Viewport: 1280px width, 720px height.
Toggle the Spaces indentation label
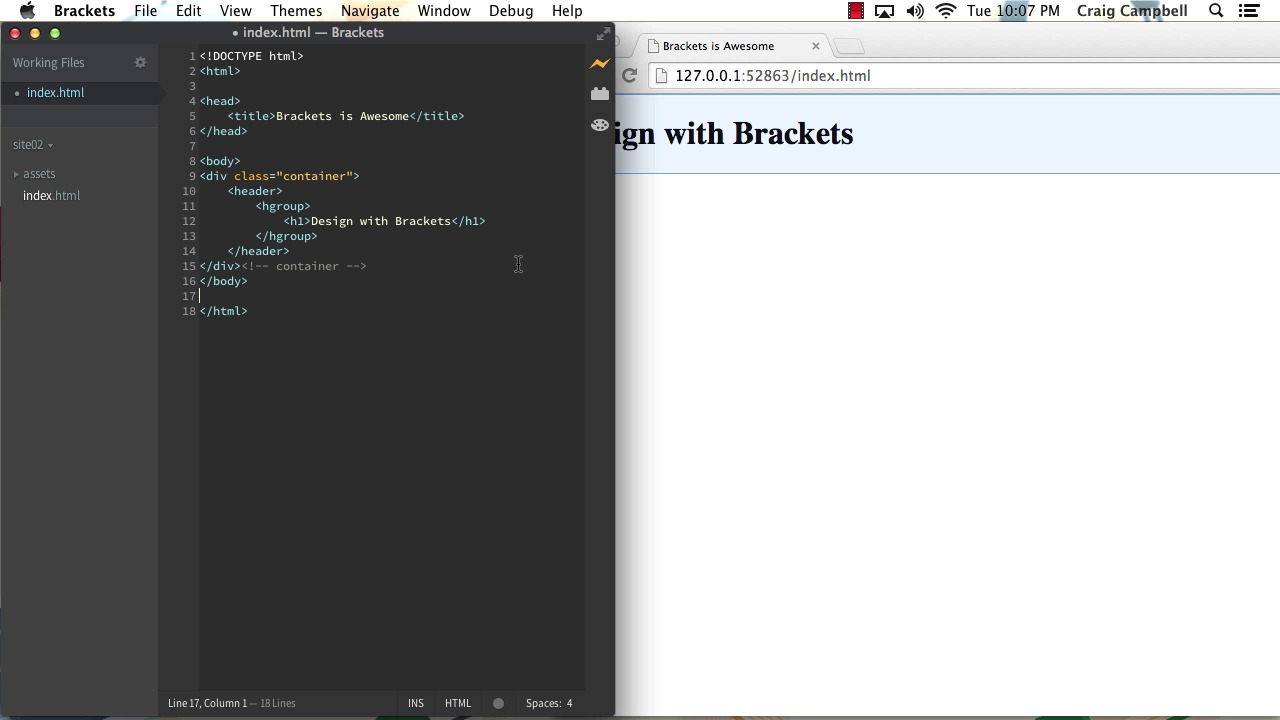(543, 703)
